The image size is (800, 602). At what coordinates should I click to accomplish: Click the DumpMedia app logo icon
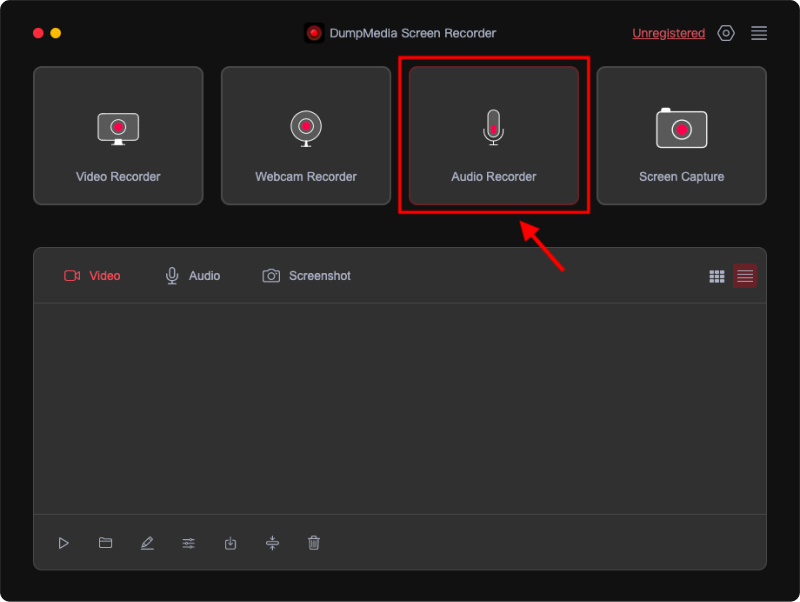314,33
